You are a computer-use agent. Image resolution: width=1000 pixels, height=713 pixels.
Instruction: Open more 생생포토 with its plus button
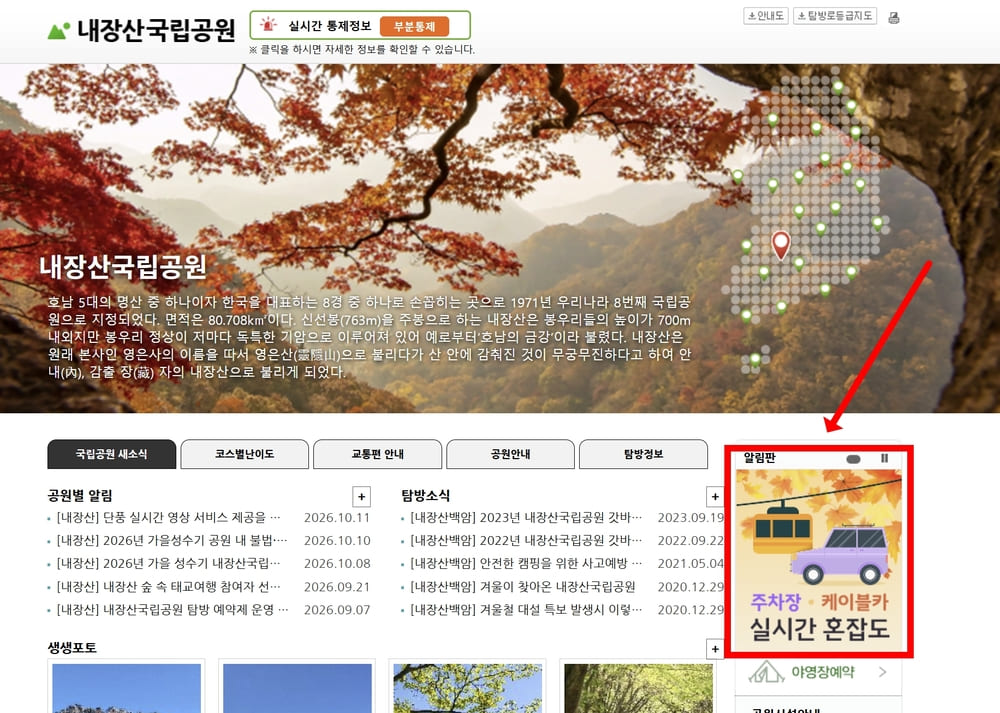coord(715,649)
